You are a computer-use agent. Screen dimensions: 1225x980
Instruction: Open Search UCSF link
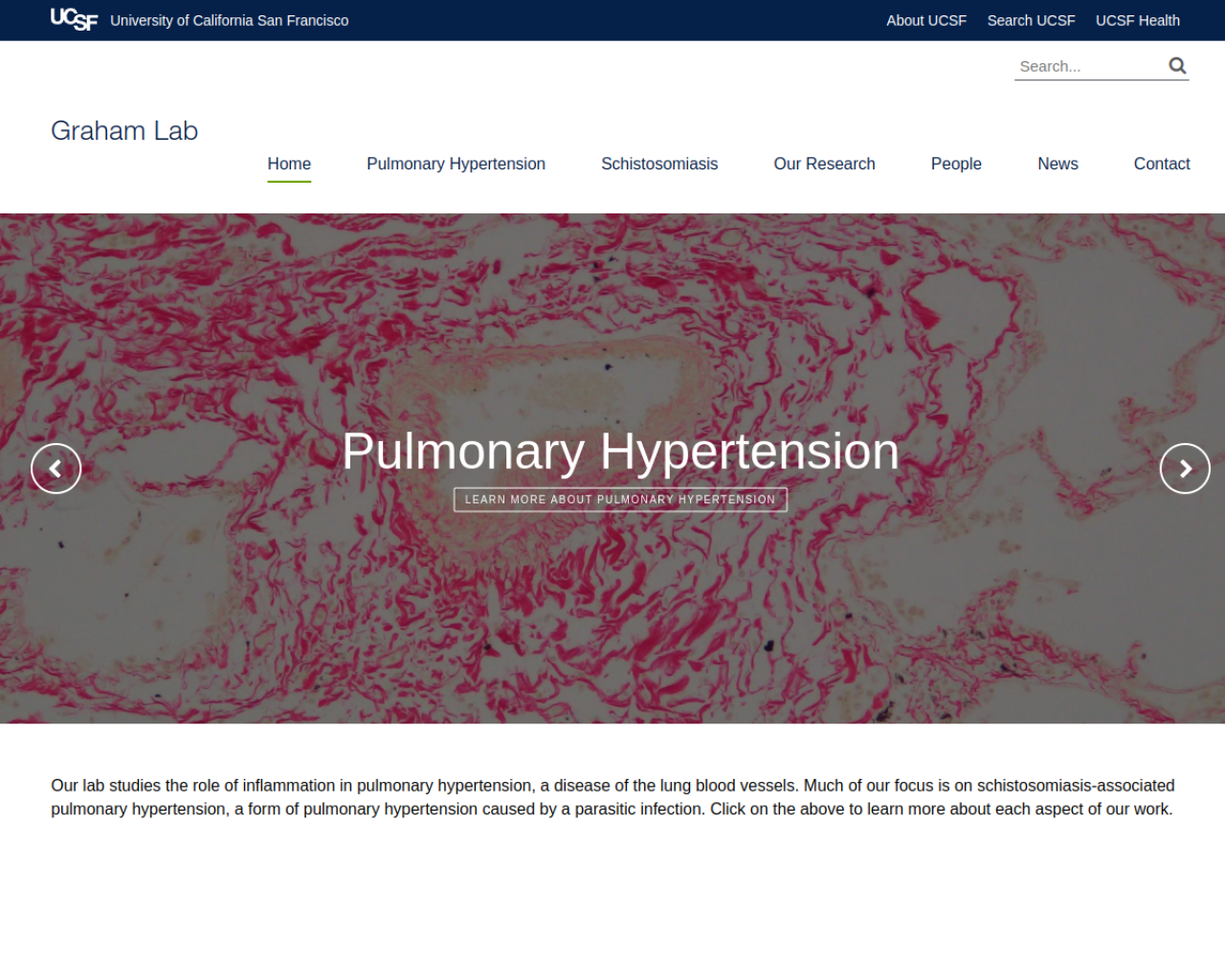pos(1031,20)
